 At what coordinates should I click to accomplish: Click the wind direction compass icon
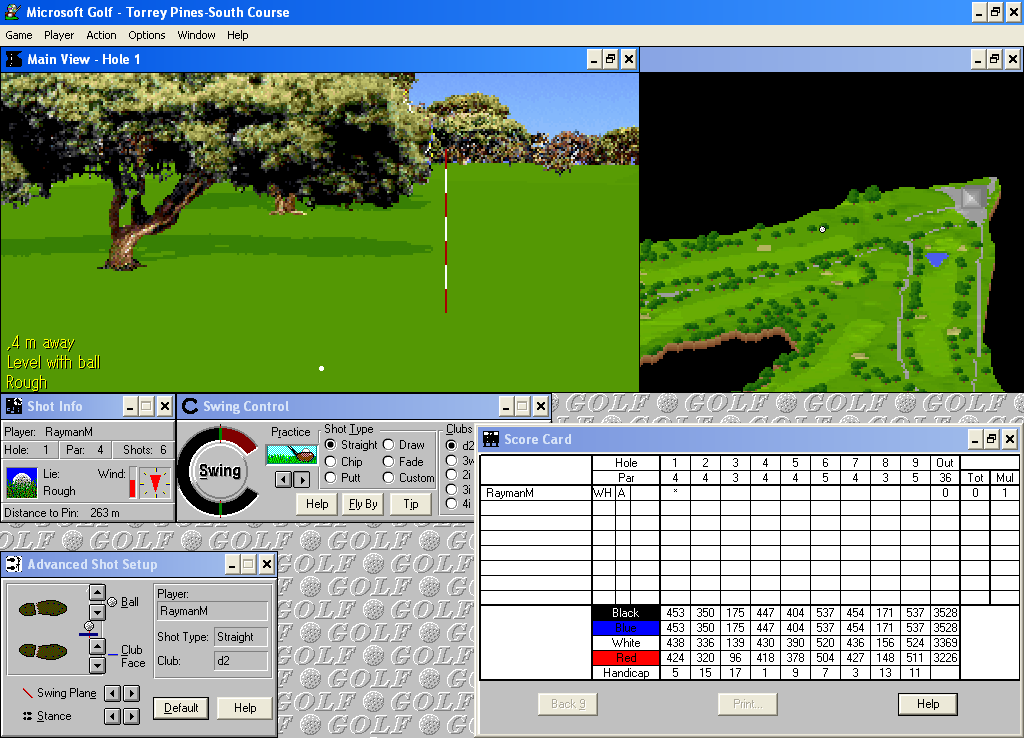tap(155, 483)
